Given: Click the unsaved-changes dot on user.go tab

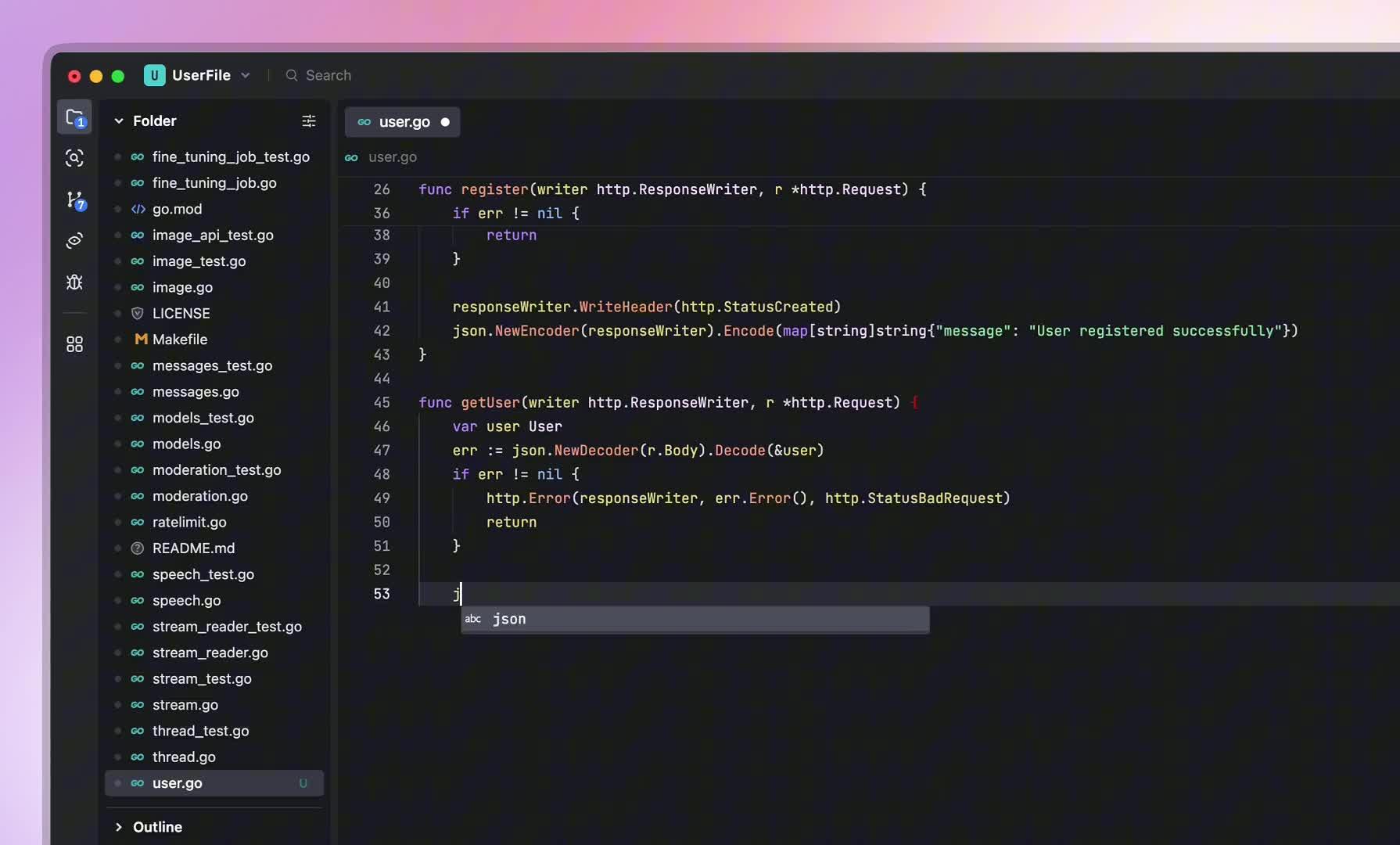Looking at the screenshot, I should click(444, 122).
